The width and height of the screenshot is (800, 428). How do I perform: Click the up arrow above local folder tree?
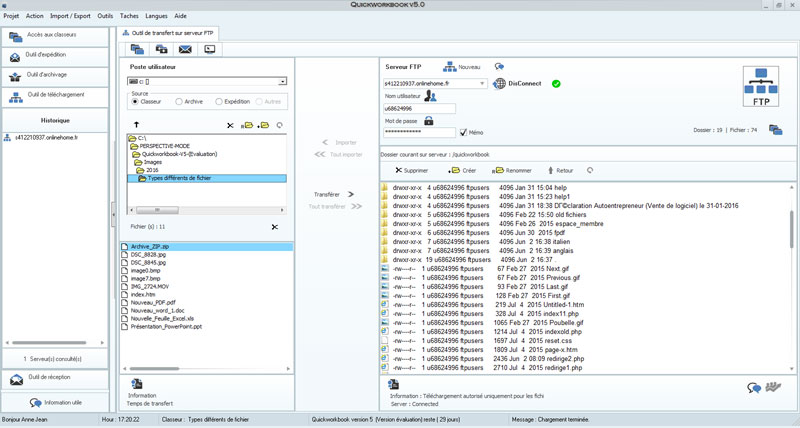136,125
